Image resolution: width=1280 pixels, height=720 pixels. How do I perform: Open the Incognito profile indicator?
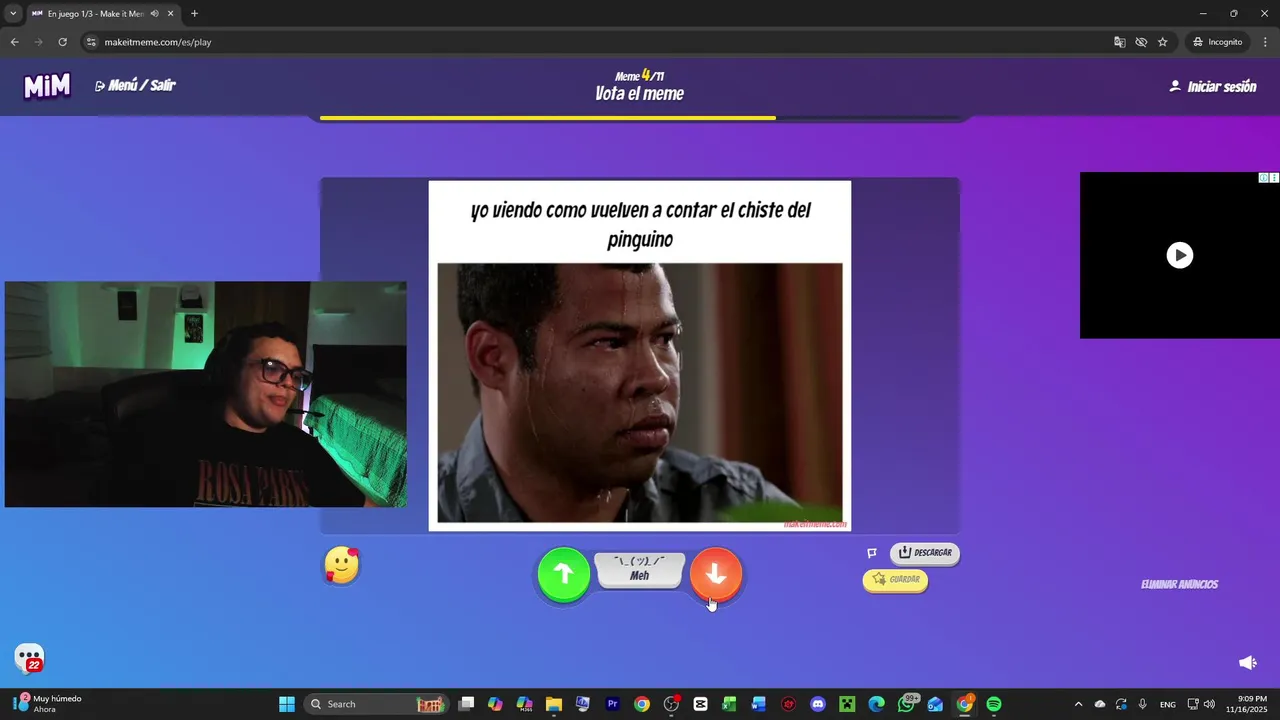pyautogui.click(x=1217, y=42)
